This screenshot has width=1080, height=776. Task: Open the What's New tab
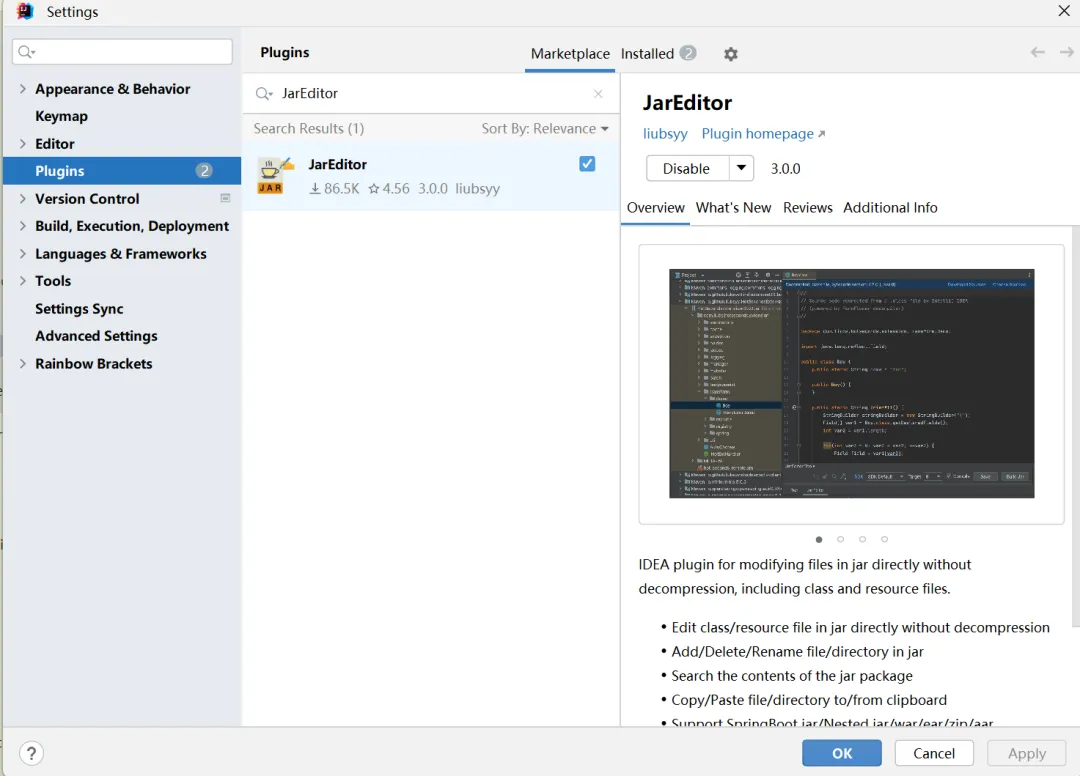pos(733,208)
